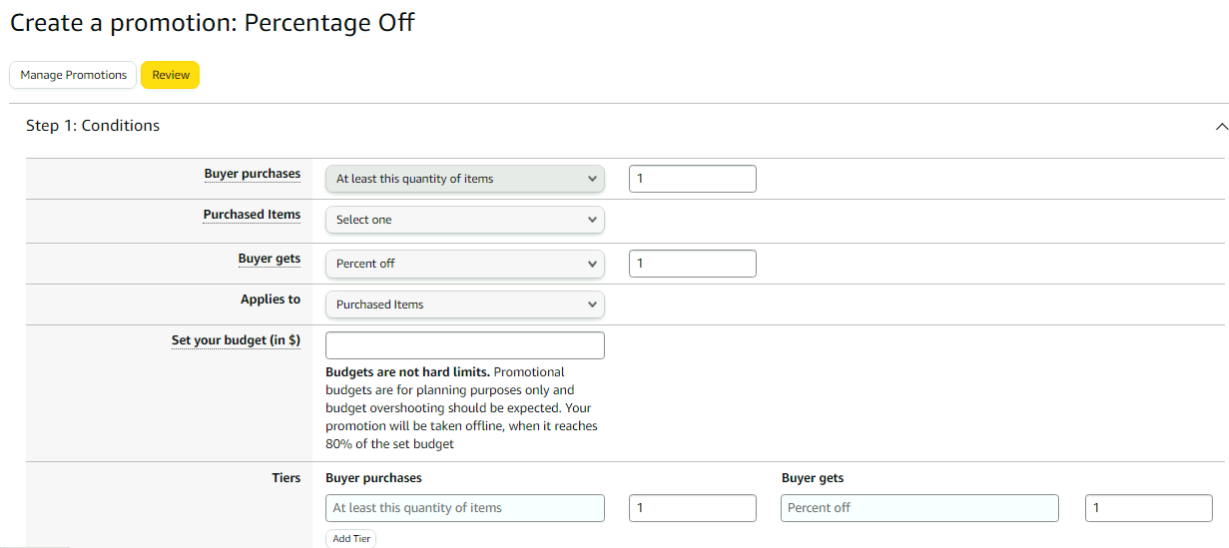Click the Add Tier button
1229x548 pixels.
(350, 539)
